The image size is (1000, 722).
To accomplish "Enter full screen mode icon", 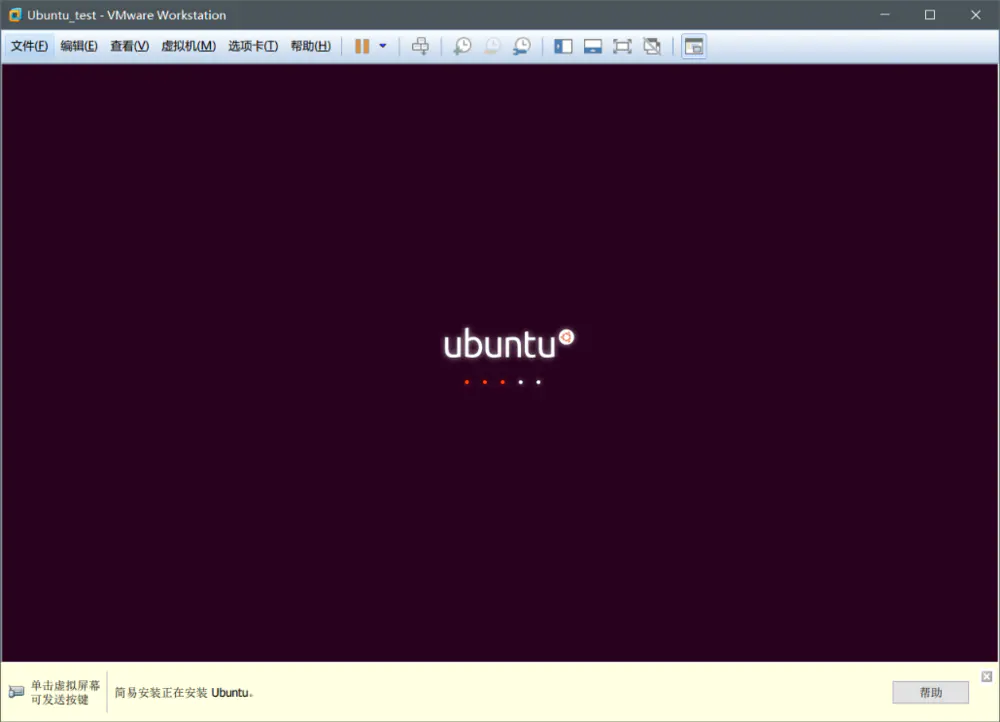I will click(x=622, y=46).
